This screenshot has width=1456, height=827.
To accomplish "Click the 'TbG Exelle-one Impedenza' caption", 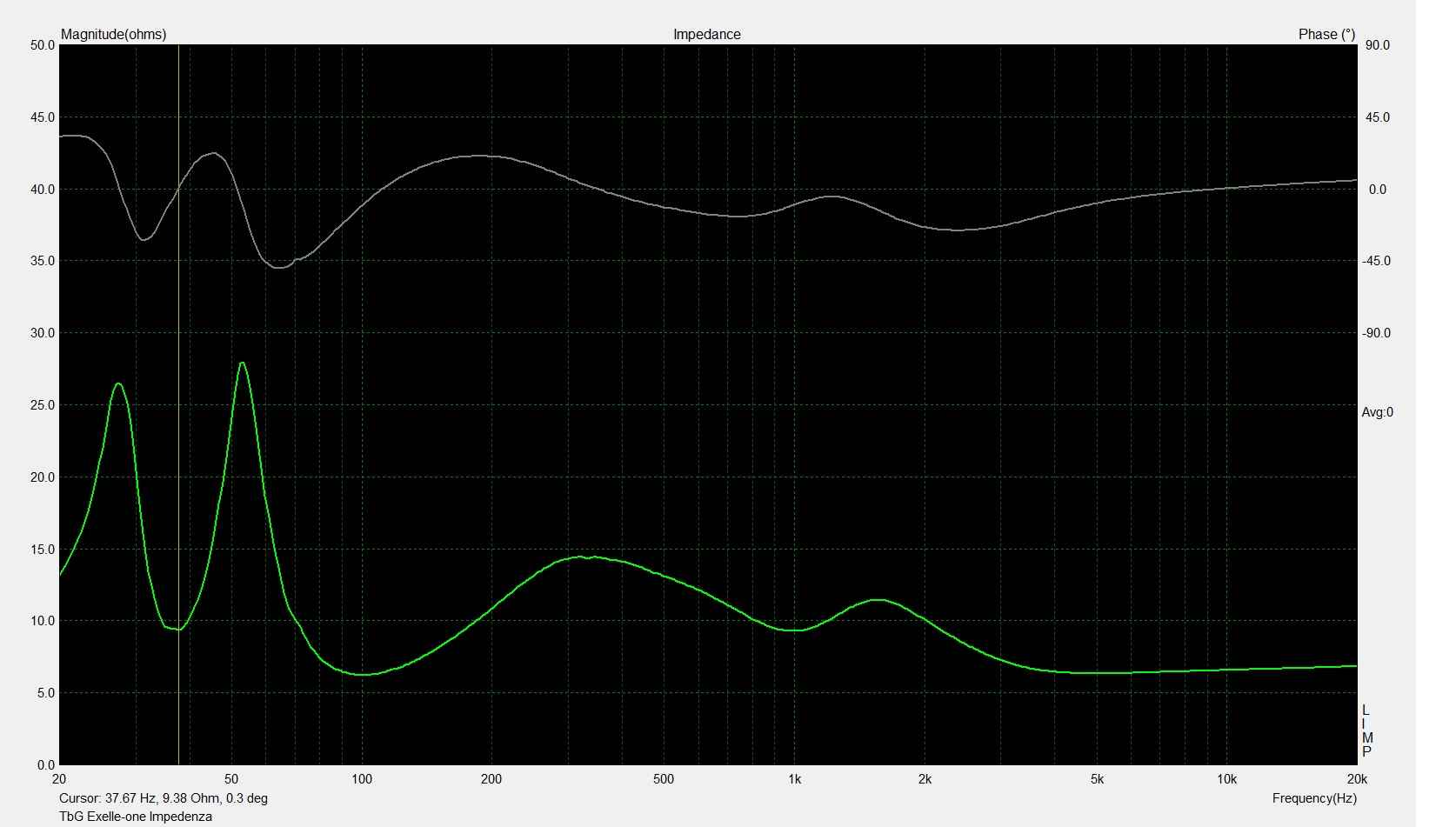I will pyautogui.click(x=136, y=817).
